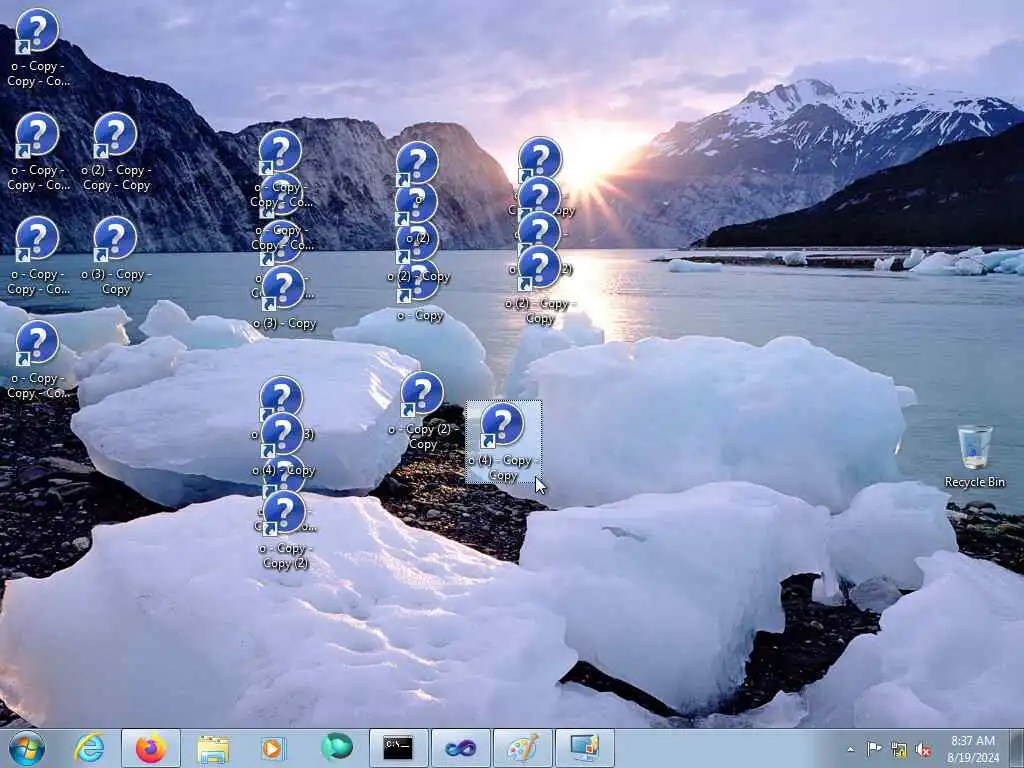This screenshot has height=768, width=1024.
Task: Open Windows Explorer from the taskbar
Action: click(x=213, y=748)
